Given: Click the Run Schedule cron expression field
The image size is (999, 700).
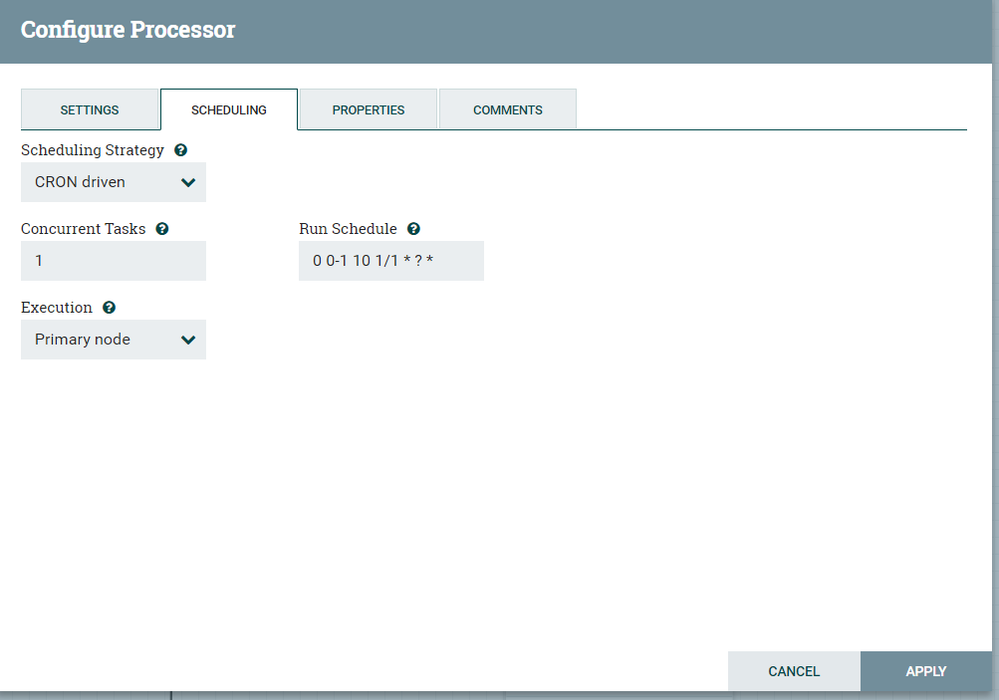Looking at the screenshot, I should 391,261.
